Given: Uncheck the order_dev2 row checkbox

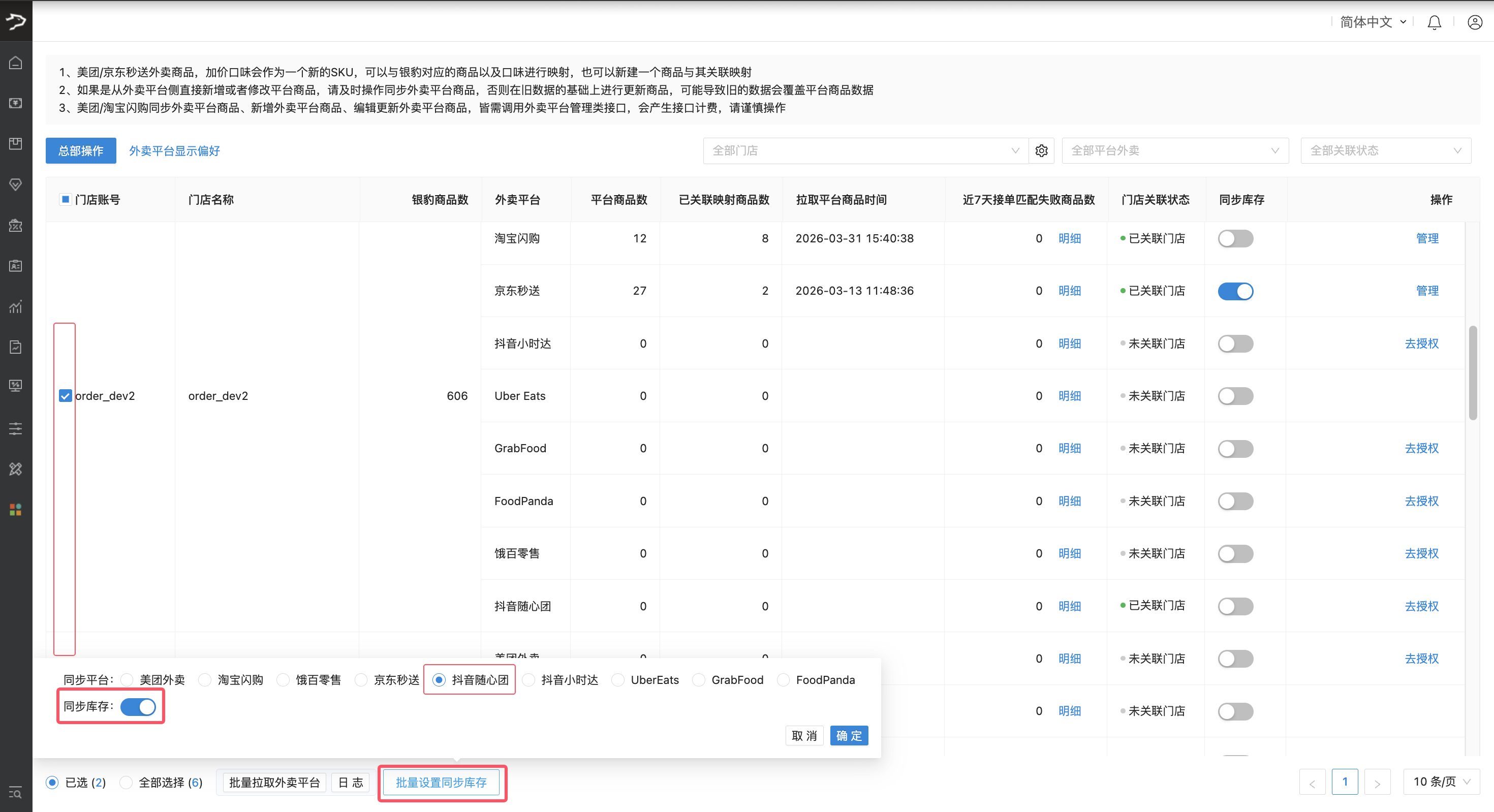Looking at the screenshot, I should pyautogui.click(x=66, y=395).
